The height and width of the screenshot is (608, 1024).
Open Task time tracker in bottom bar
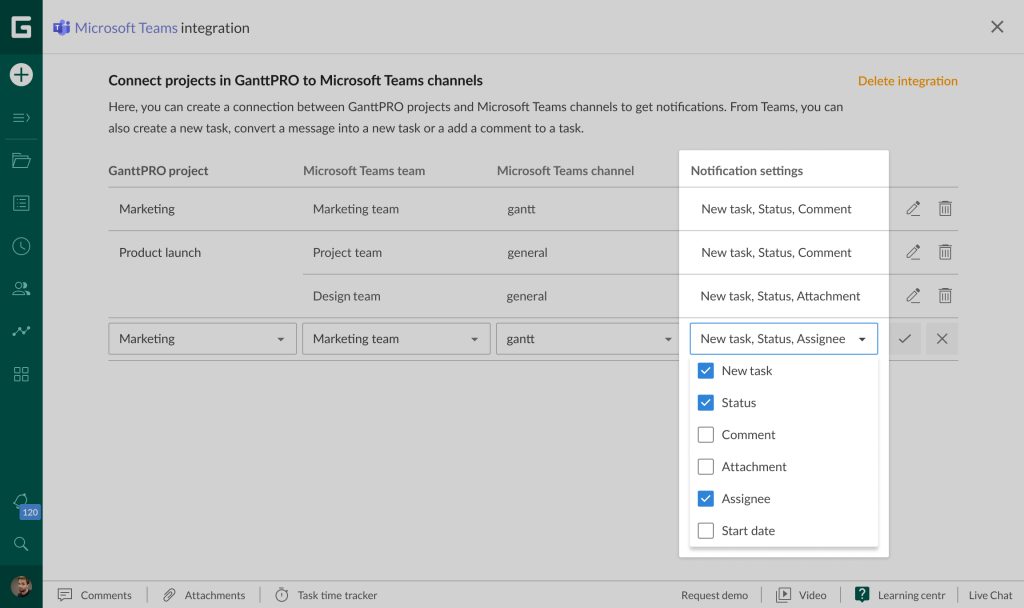pos(326,595)
